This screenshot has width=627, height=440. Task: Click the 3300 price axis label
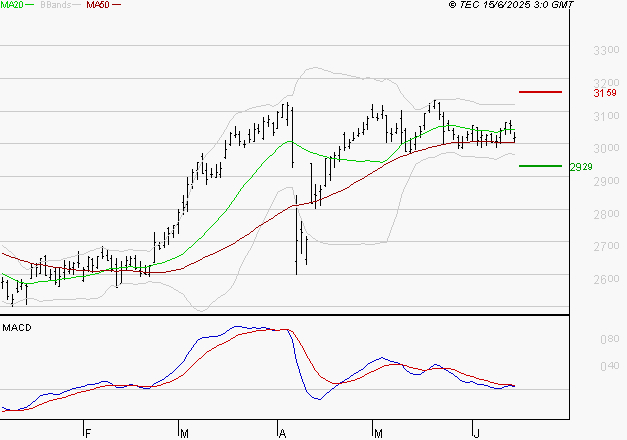pos(606,50)
